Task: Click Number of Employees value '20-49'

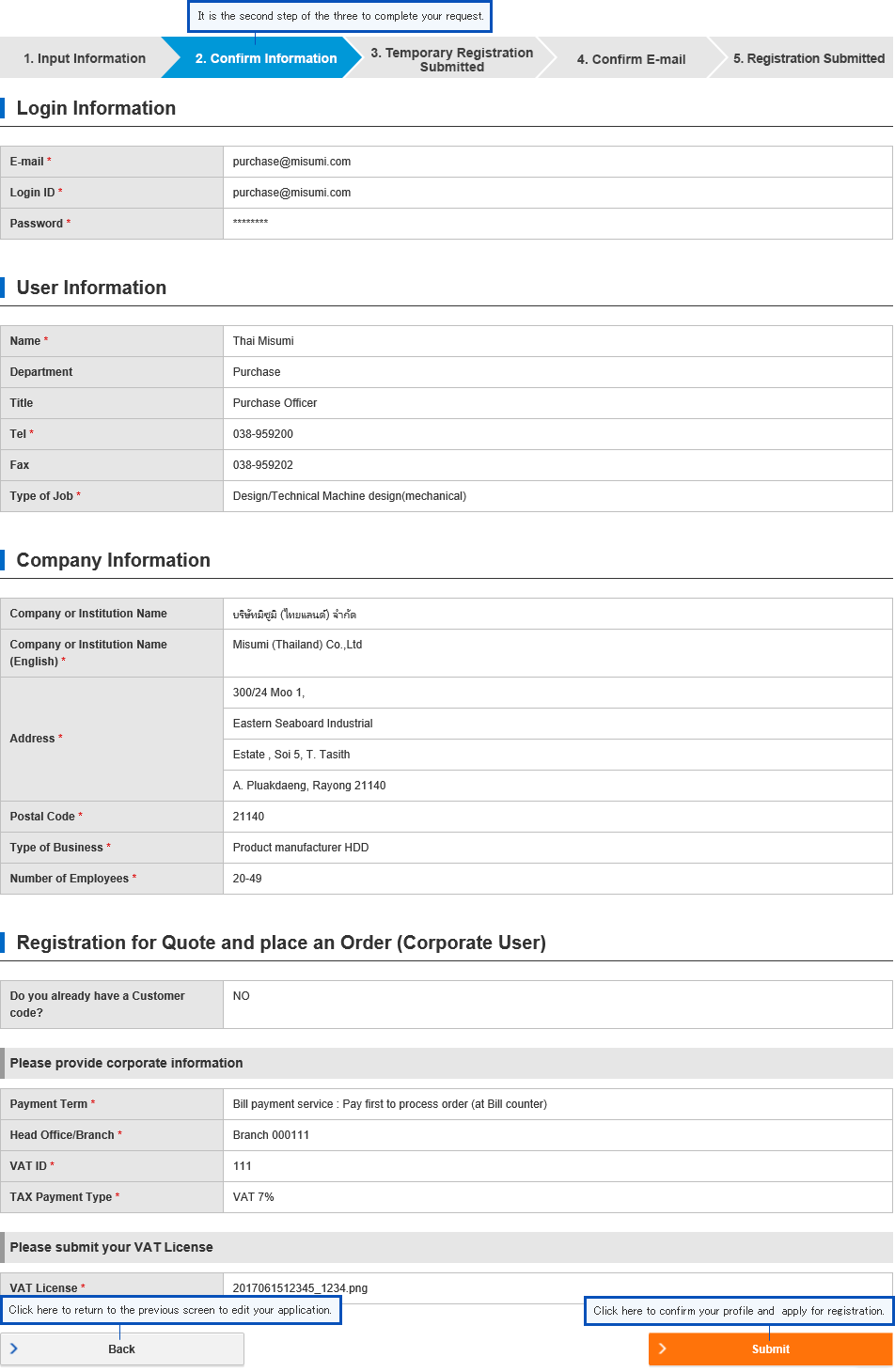Action: [x=247, y=879]
